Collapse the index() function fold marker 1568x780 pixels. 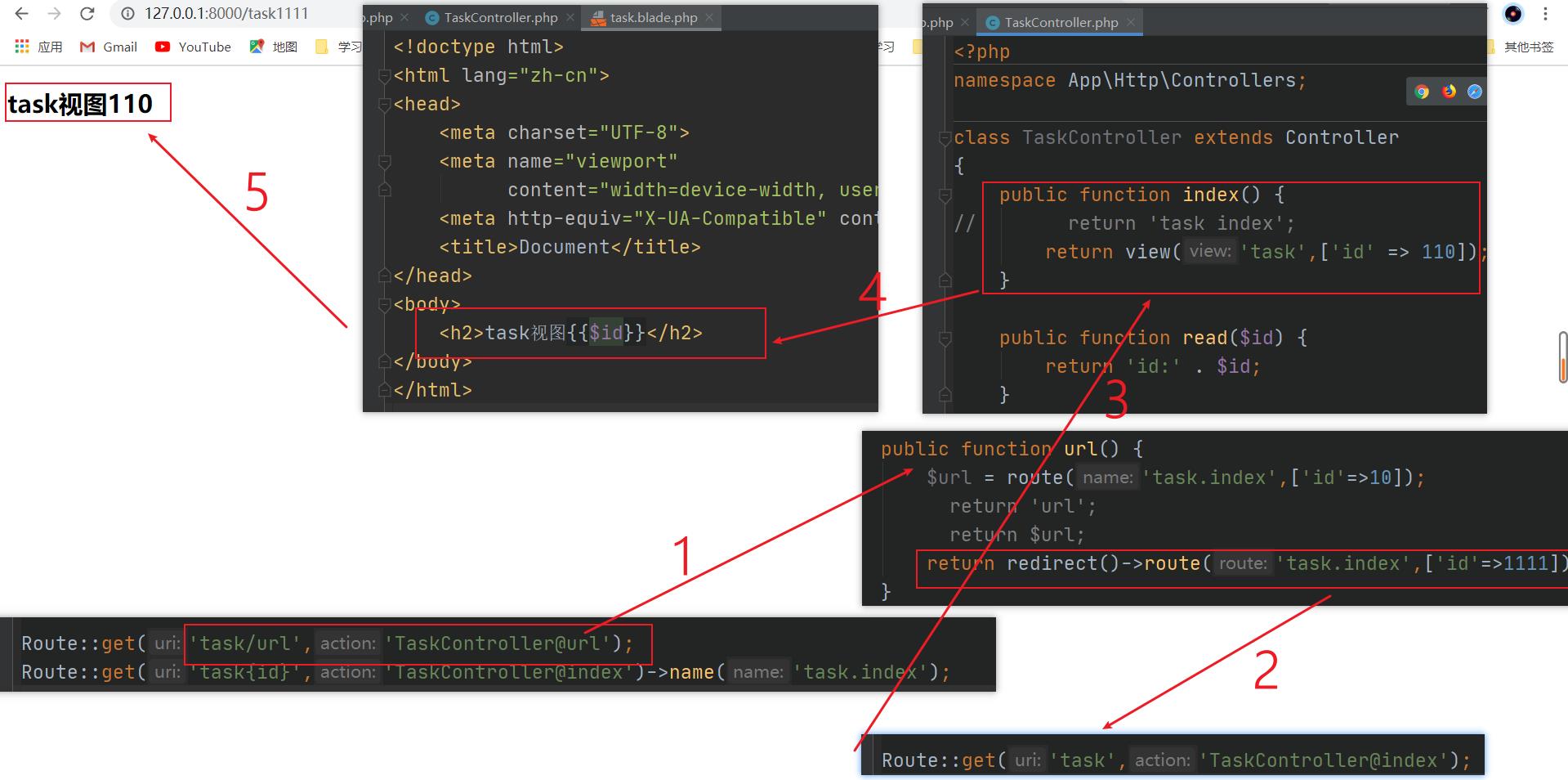point(945,195)
